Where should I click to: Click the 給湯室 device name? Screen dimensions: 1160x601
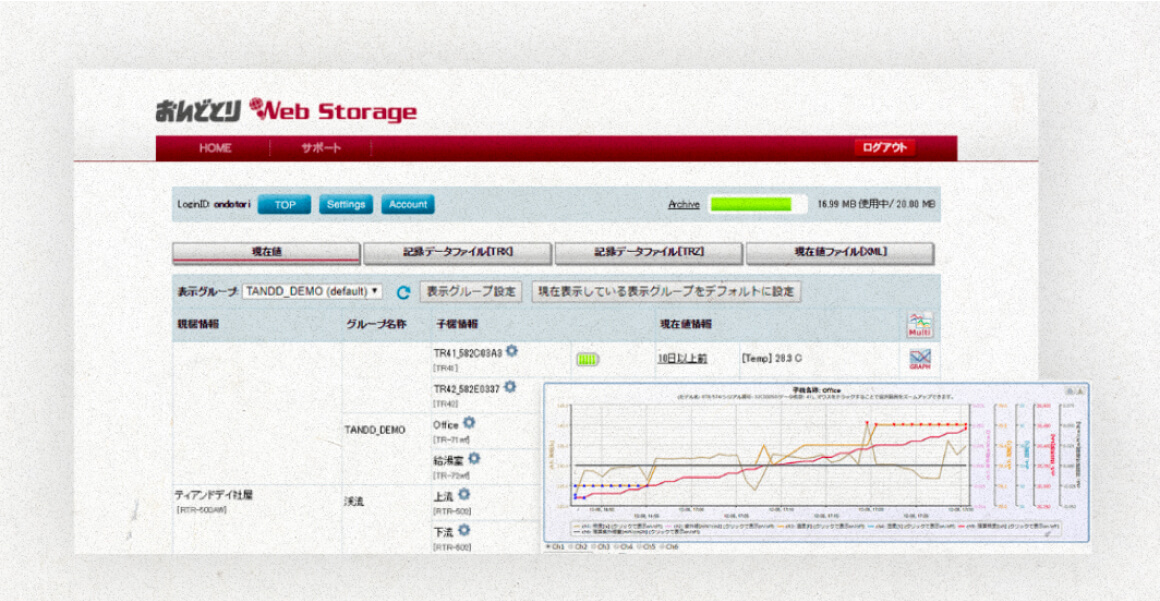pyautogui.click(x=449, y=461)
